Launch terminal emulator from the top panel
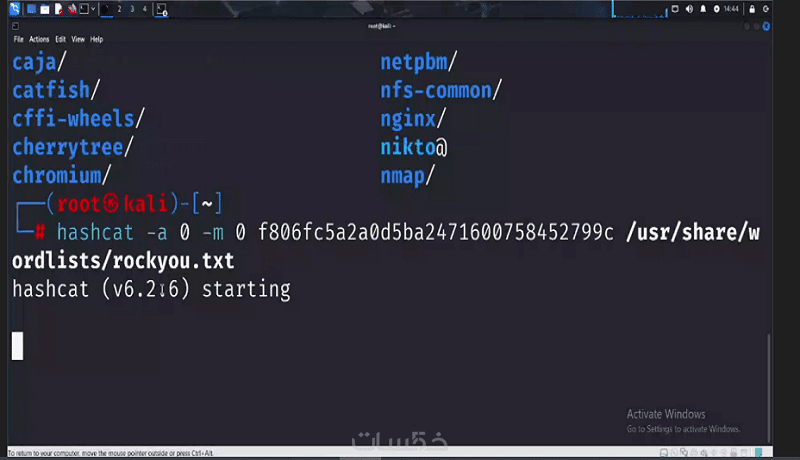 click(84, 9)
